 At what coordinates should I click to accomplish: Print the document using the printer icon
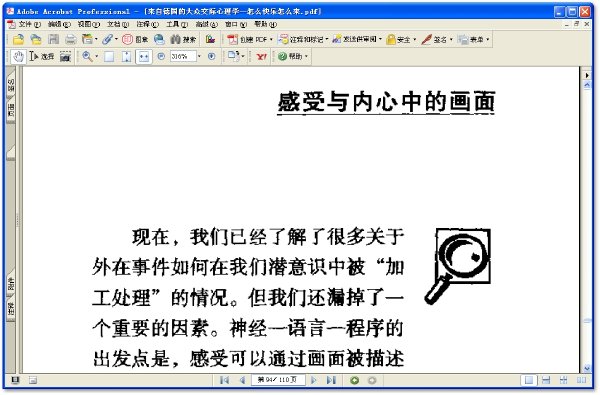pyautogui.click(x=70, y=39)
